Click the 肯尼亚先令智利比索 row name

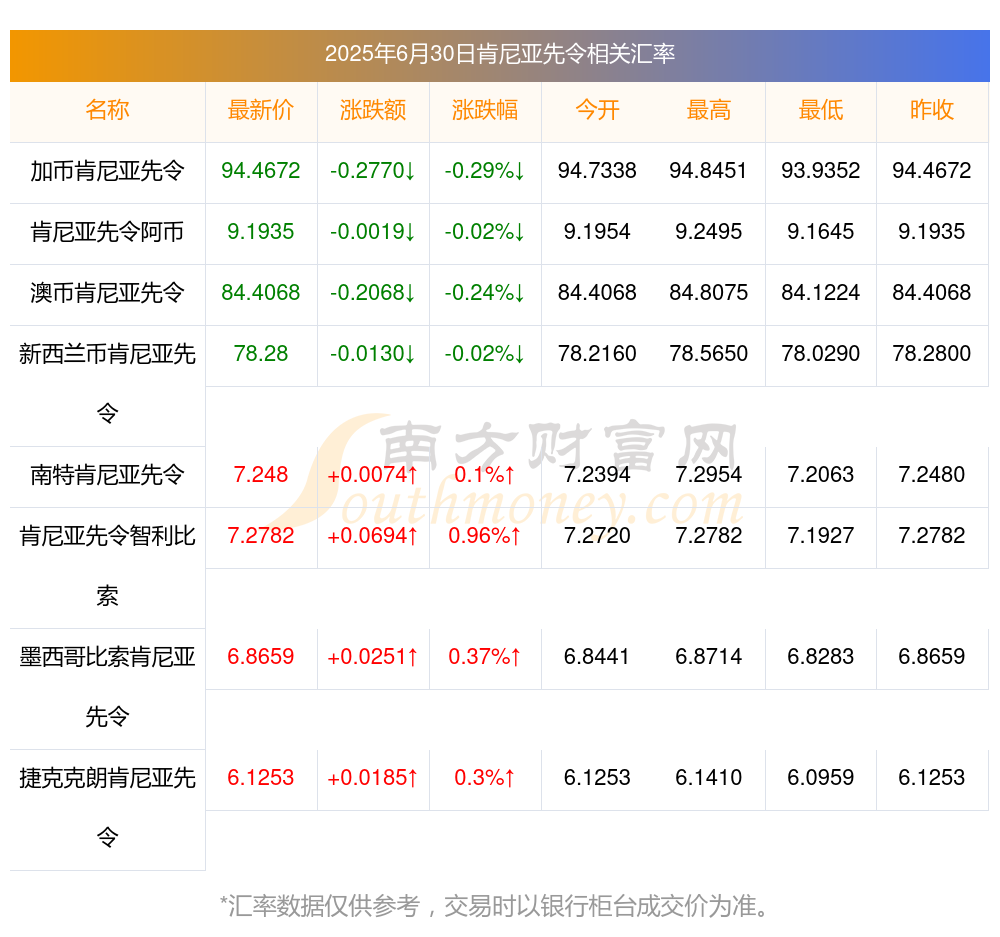(x=107, y=566)
